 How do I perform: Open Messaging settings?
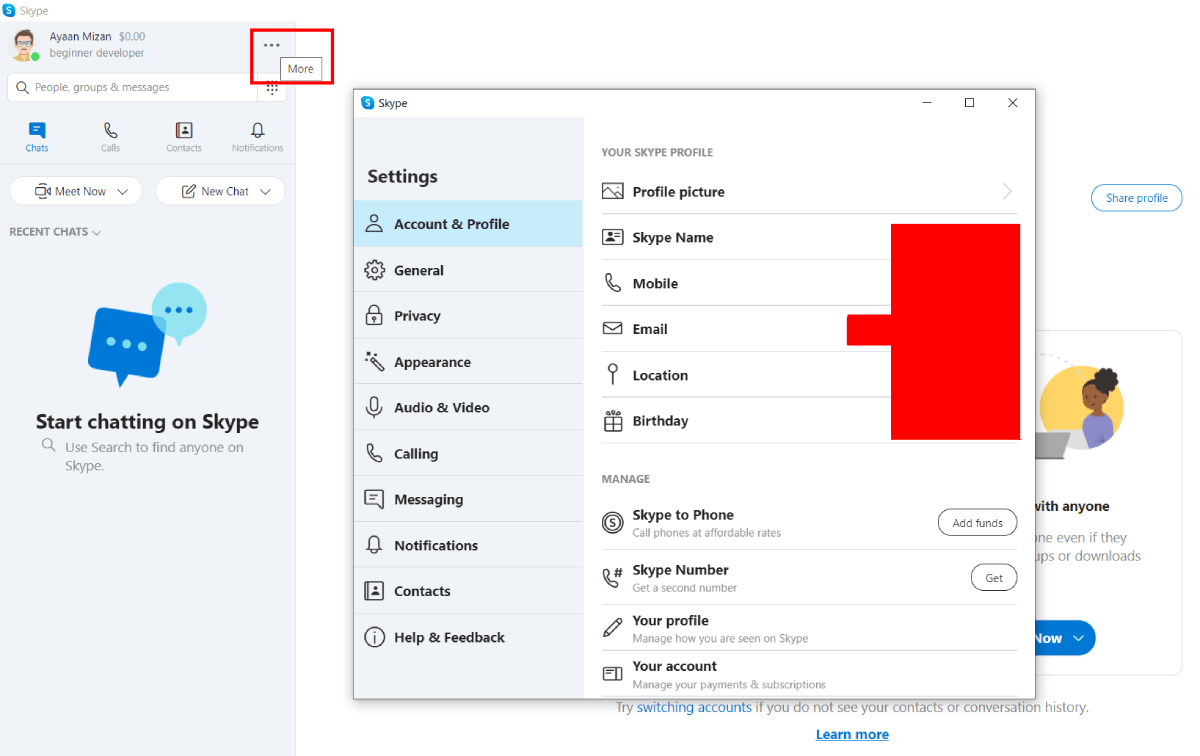click(x=468, y=499)
